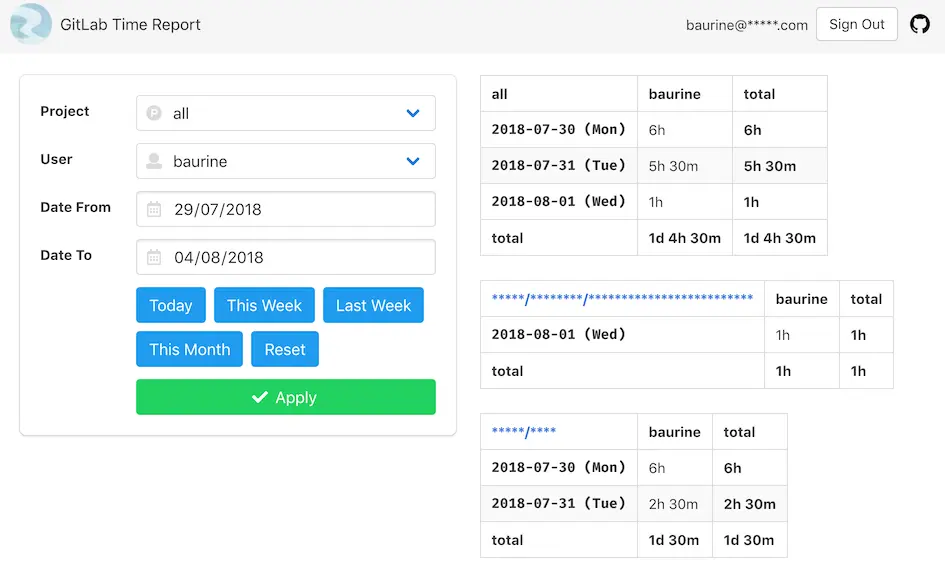Click 2h 30m baurine cell in third table
This screenshot has height=571, width=945.
pos(675,503)
